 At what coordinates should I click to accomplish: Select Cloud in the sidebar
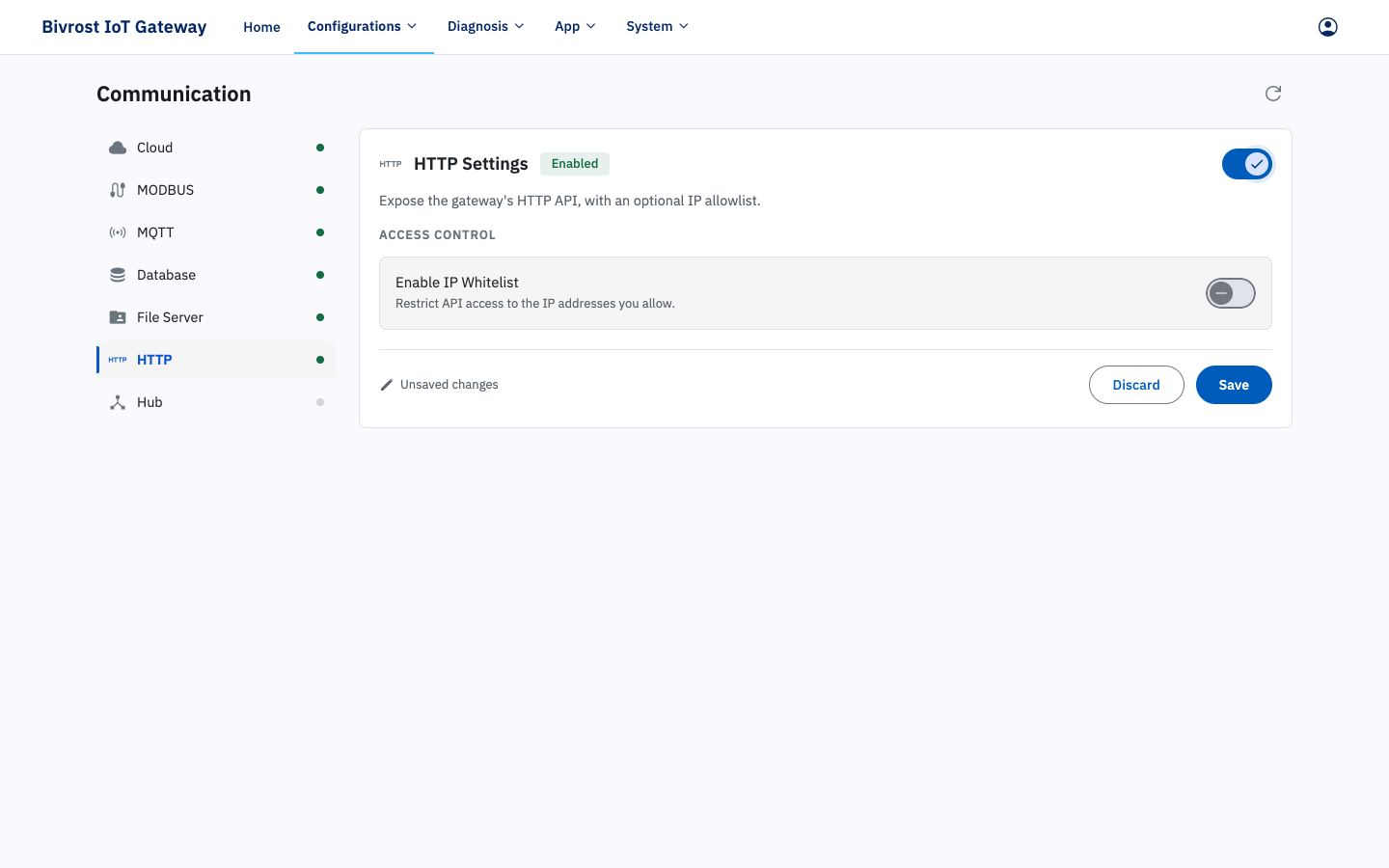(x=216, y=148)
